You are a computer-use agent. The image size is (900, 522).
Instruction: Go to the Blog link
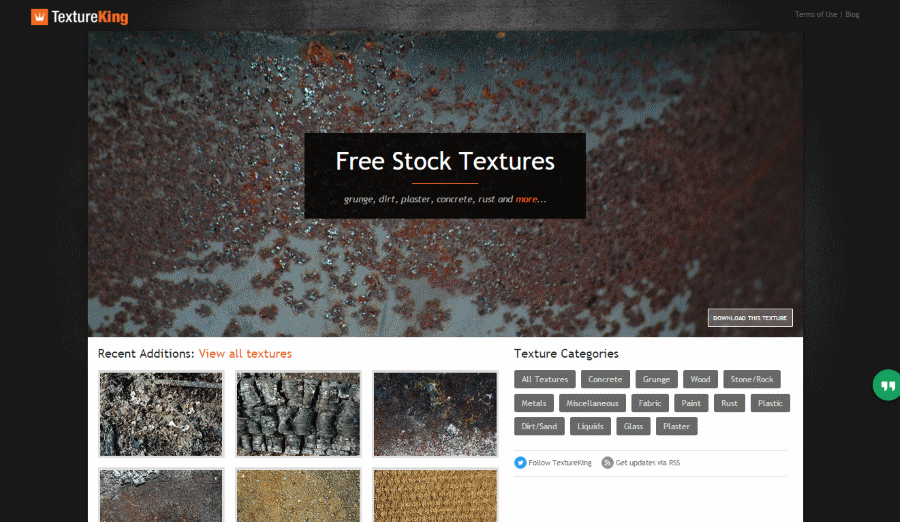tap(852, 14)
